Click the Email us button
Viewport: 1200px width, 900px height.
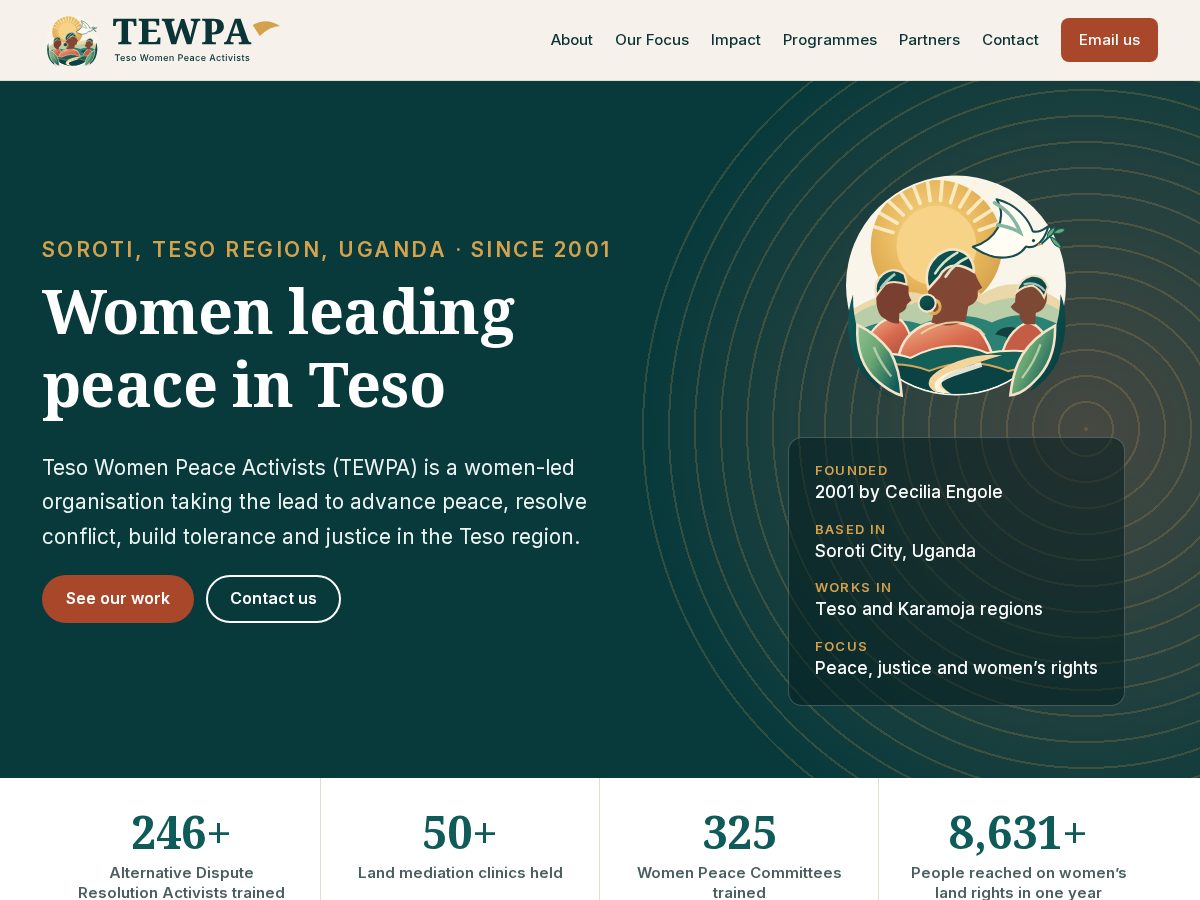click(1109, 40)
